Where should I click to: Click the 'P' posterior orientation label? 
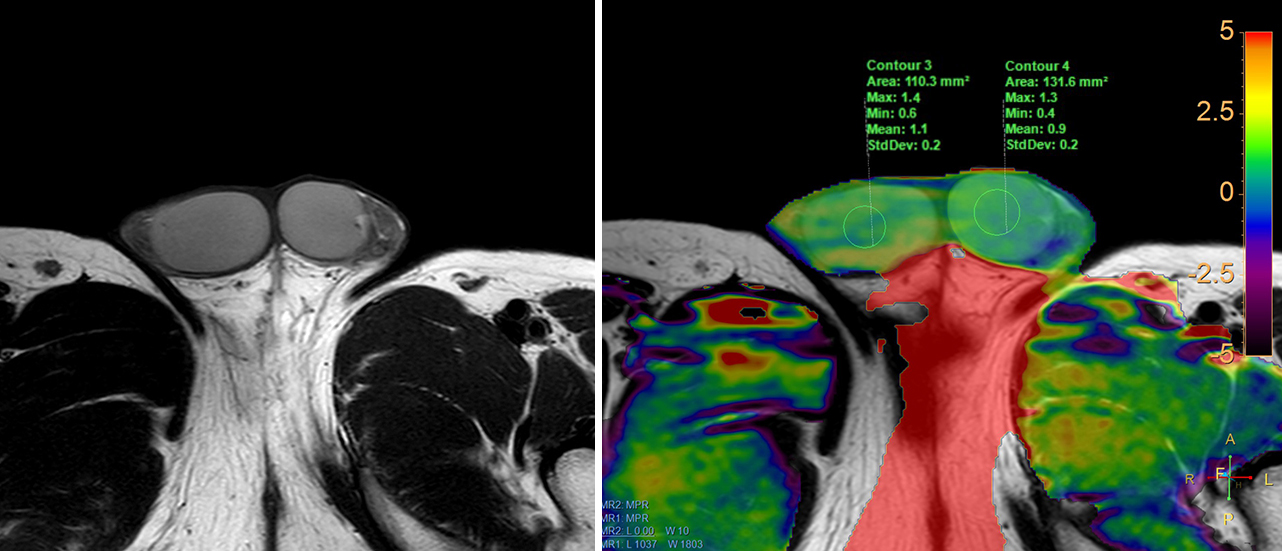1230,517
